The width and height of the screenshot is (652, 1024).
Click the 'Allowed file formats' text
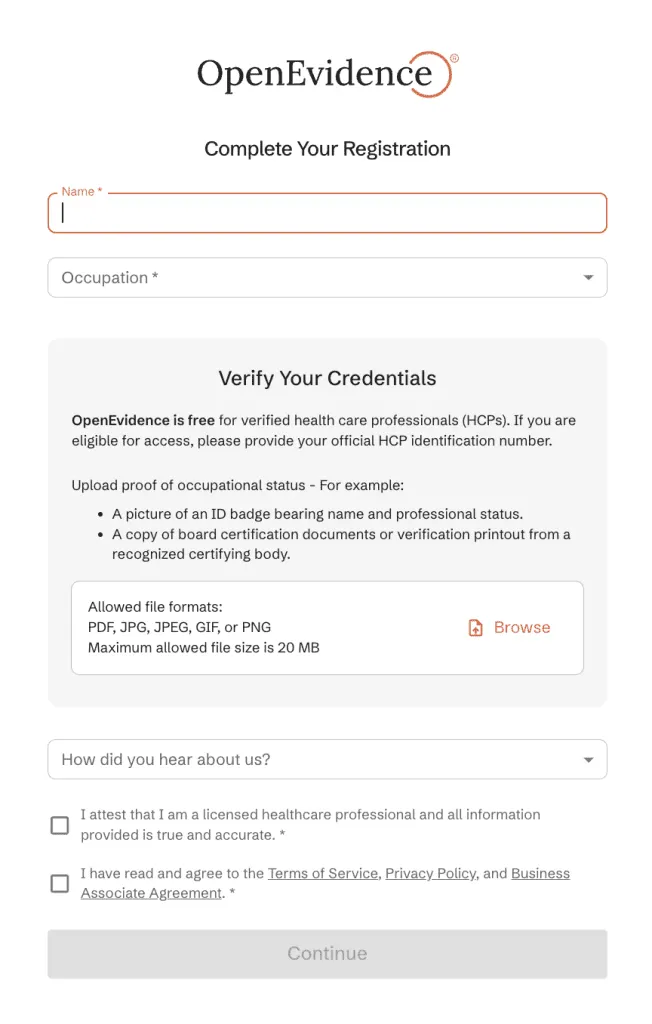pos(155,607)
